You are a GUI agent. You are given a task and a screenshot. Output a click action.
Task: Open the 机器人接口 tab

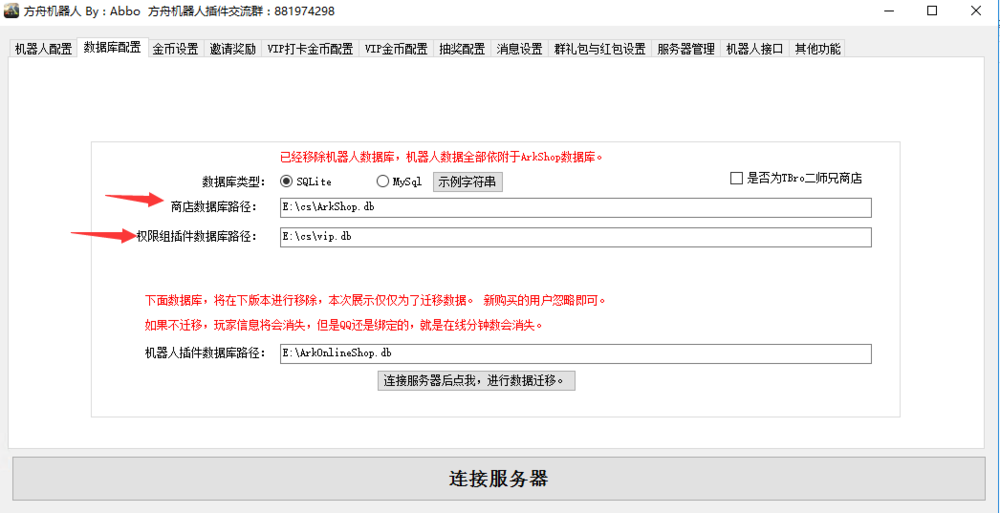pos(754,49)
